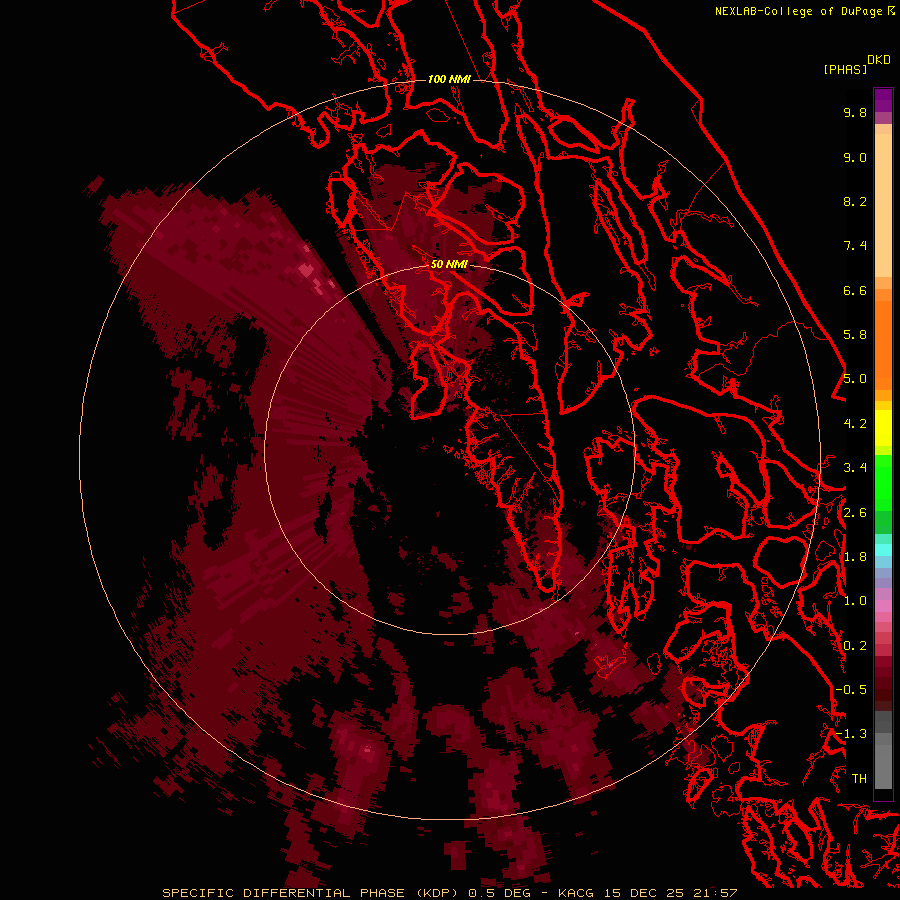900x900 pixels.
Task: Pick the yellow segment of the color bar
Action: pos(883,428)
